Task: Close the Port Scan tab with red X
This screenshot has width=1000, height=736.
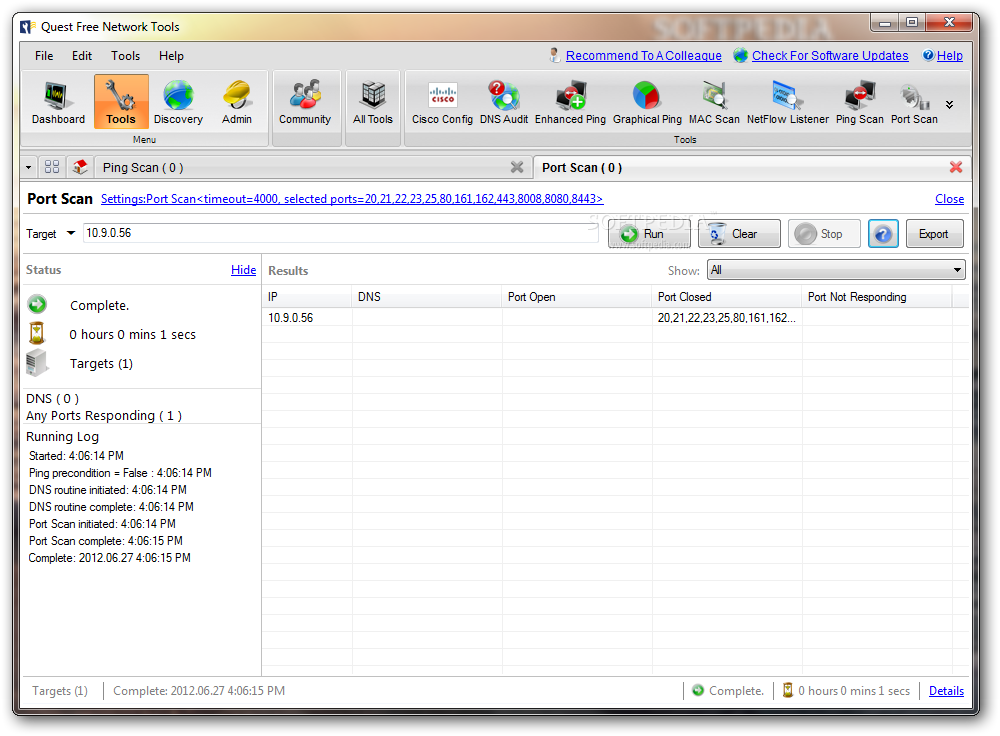Action: (955, 167)
